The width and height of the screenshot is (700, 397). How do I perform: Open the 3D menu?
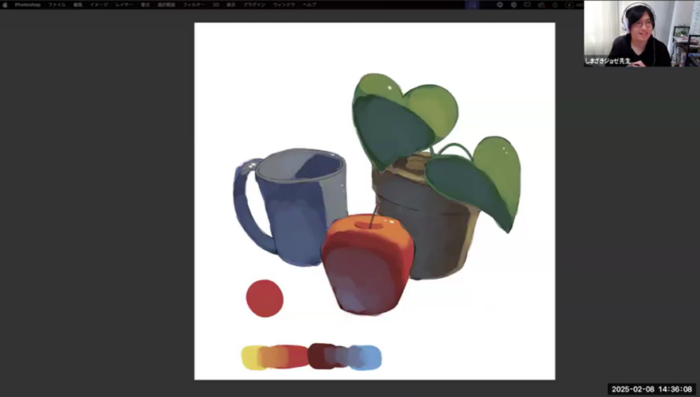coord(216,5)
